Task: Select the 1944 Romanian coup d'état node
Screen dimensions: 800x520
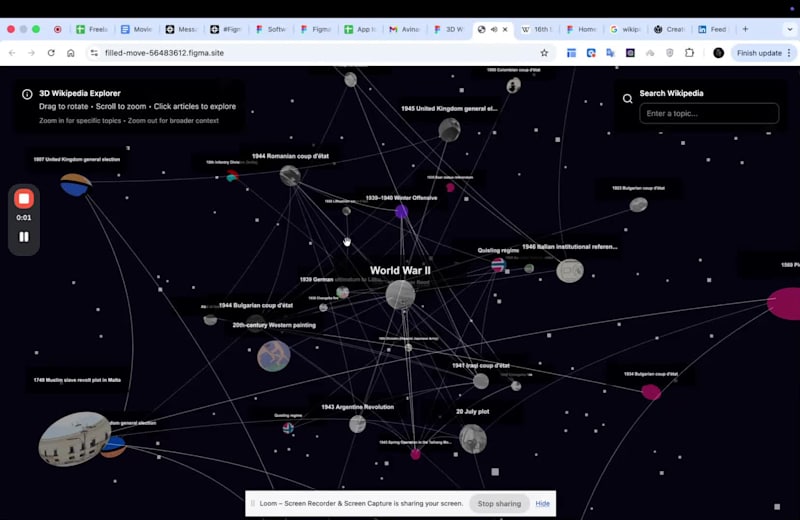Action: (x=290, y=175)
